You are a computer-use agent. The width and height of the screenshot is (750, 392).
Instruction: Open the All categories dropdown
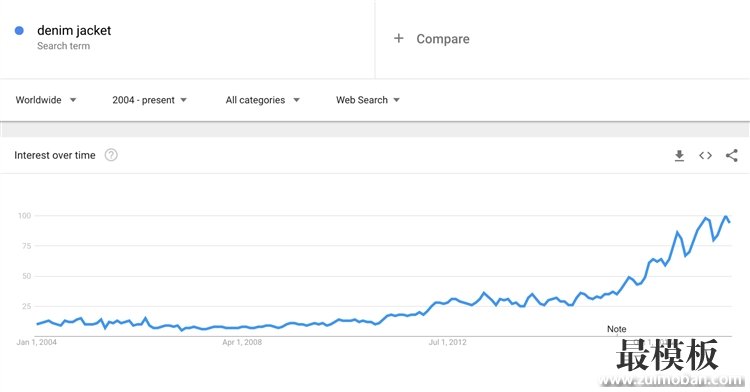263,100
